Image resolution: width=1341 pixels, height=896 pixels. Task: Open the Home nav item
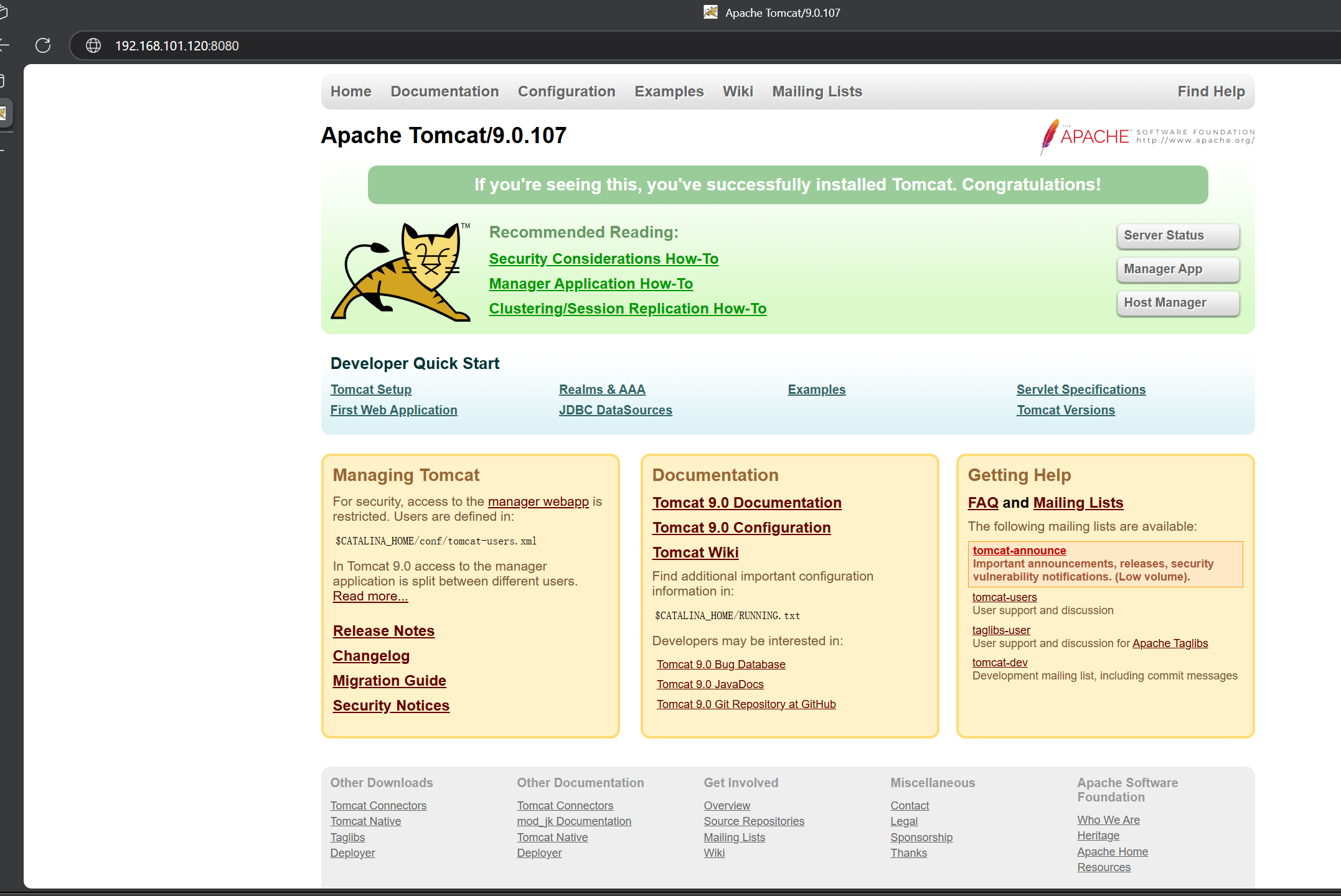[351, 91]
